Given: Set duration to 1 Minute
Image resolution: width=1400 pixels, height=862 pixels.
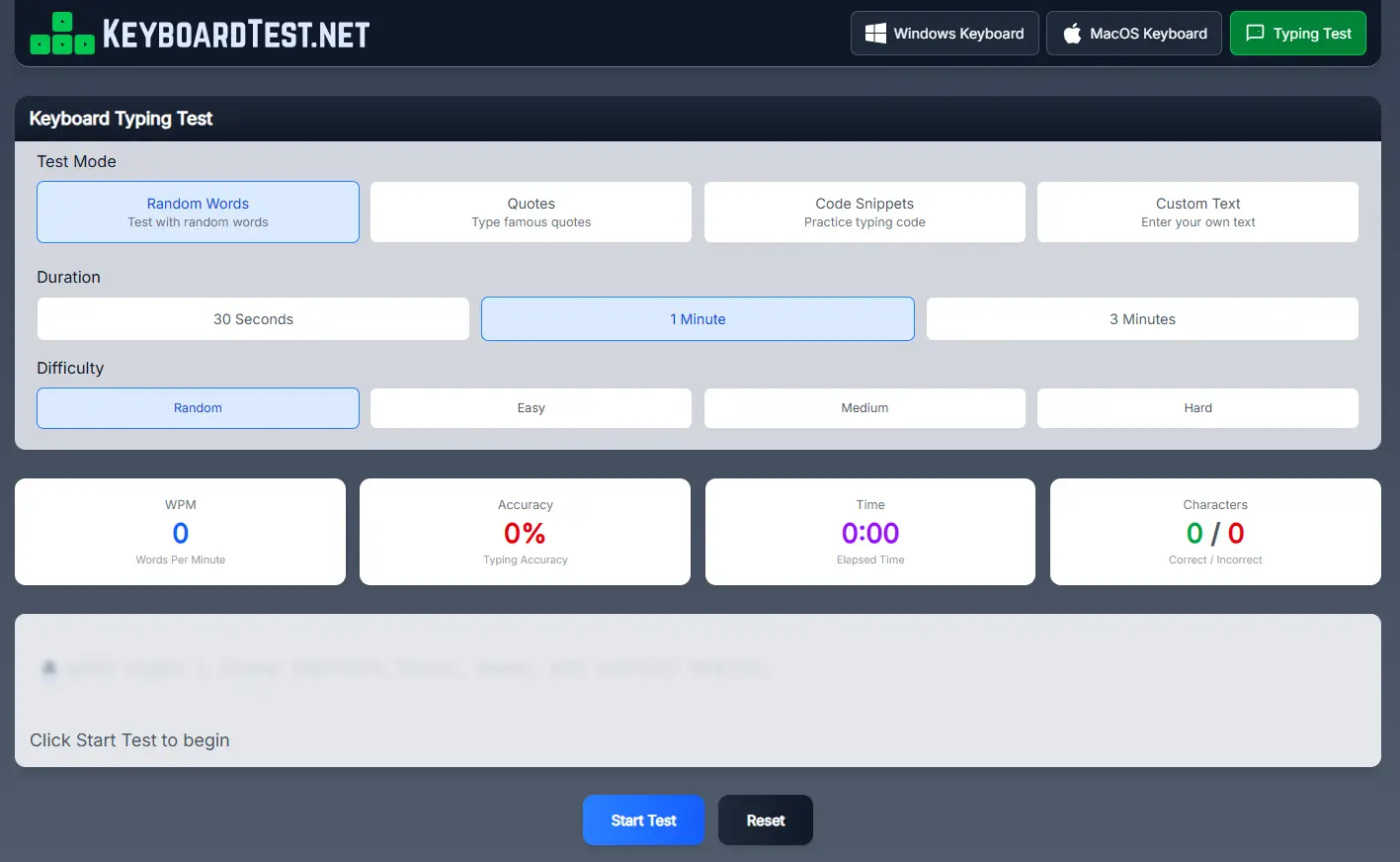Looking at the screenshot, I should point(698,319).
